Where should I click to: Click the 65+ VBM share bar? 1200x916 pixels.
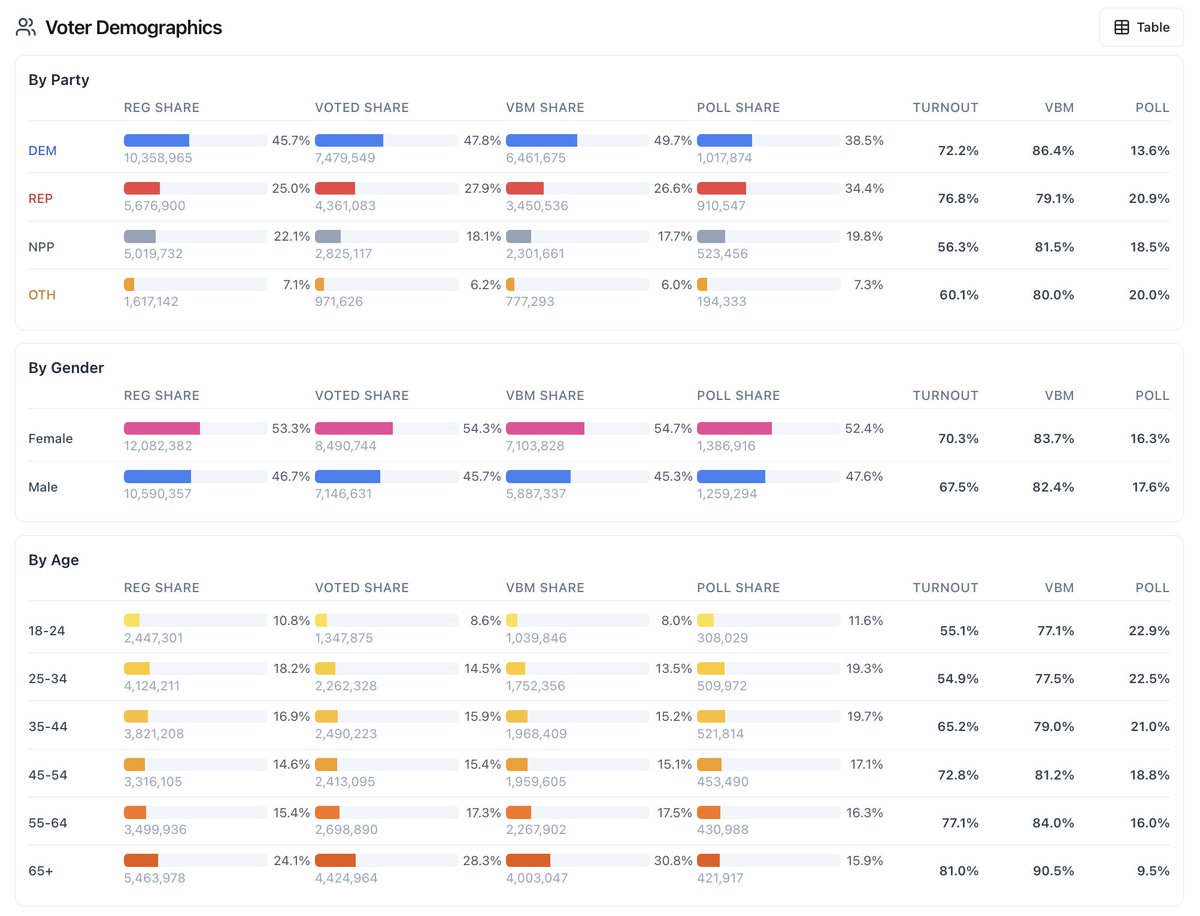[x=577, y=861]
